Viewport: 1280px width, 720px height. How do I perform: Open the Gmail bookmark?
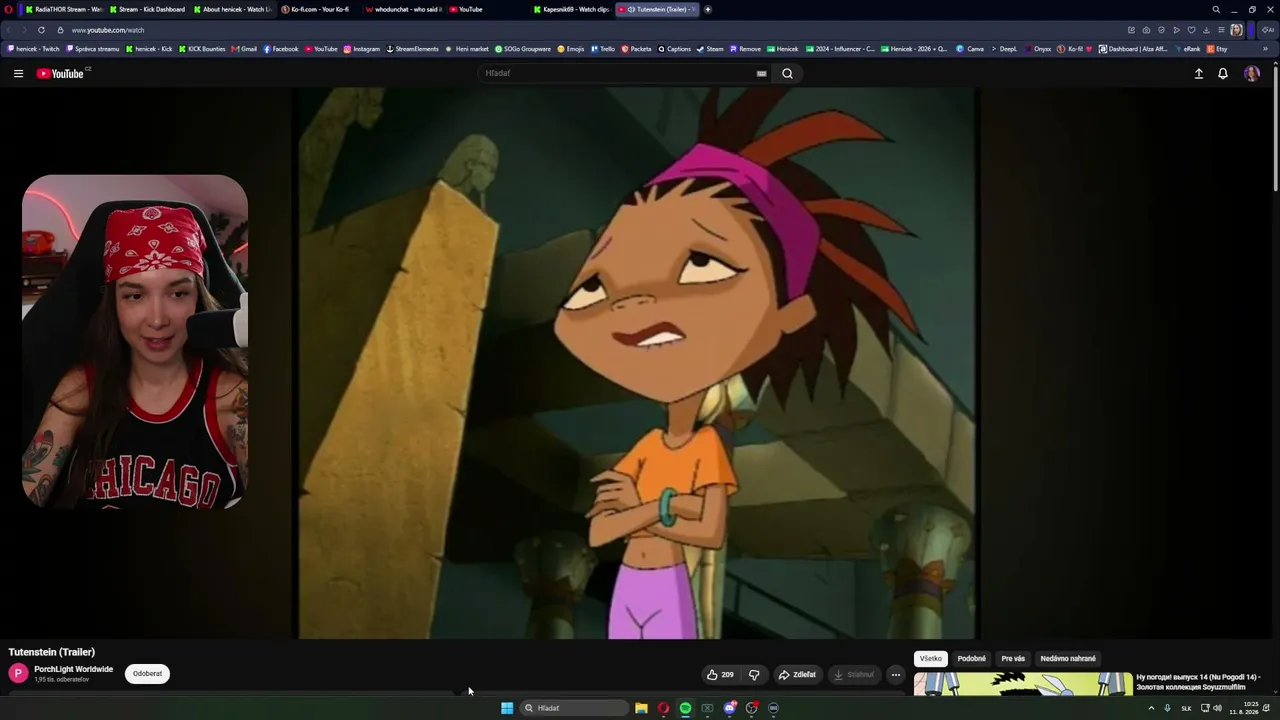243,48
